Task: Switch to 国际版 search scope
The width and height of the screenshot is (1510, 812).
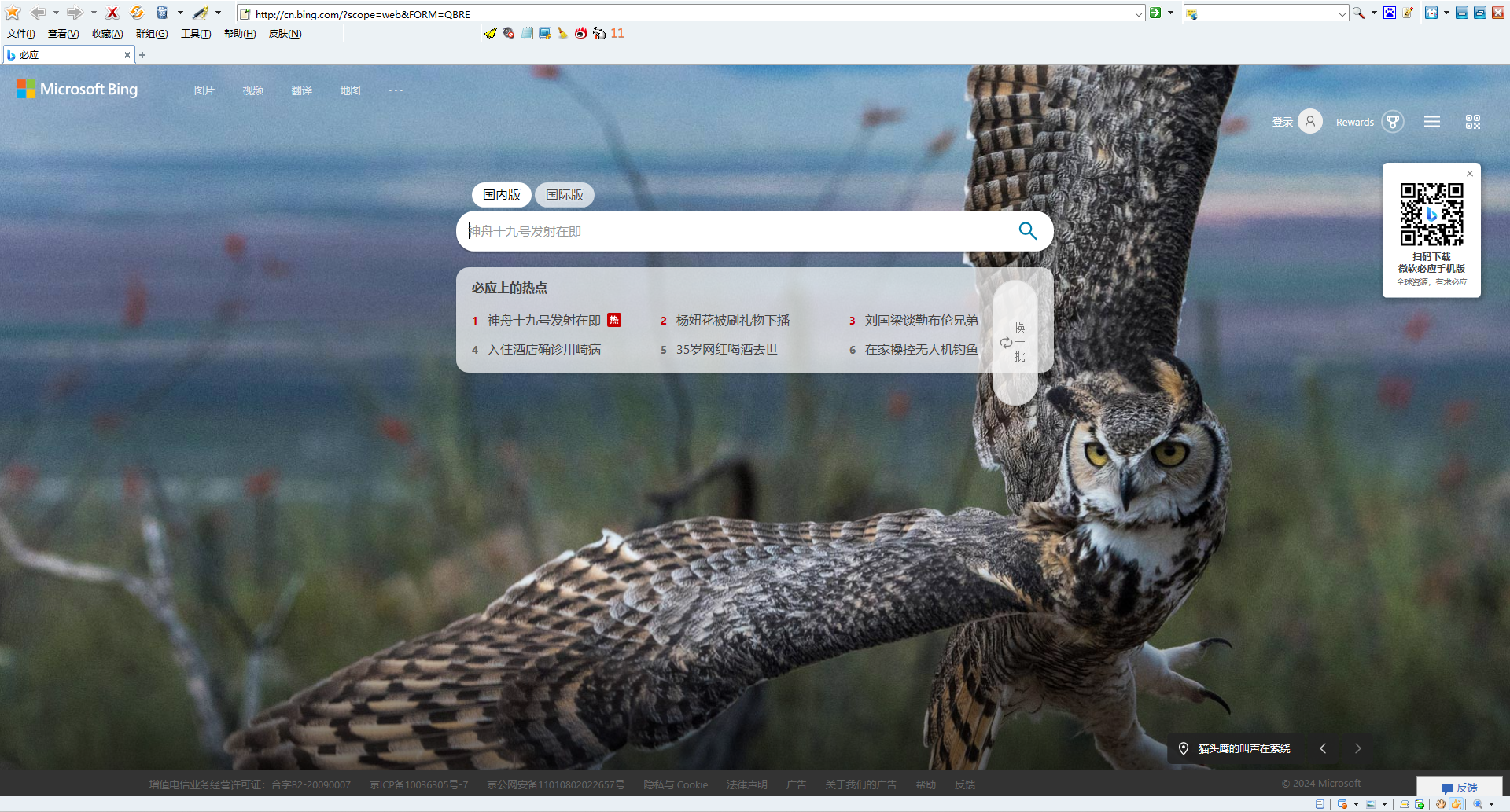Action: (x=565, y=195)
